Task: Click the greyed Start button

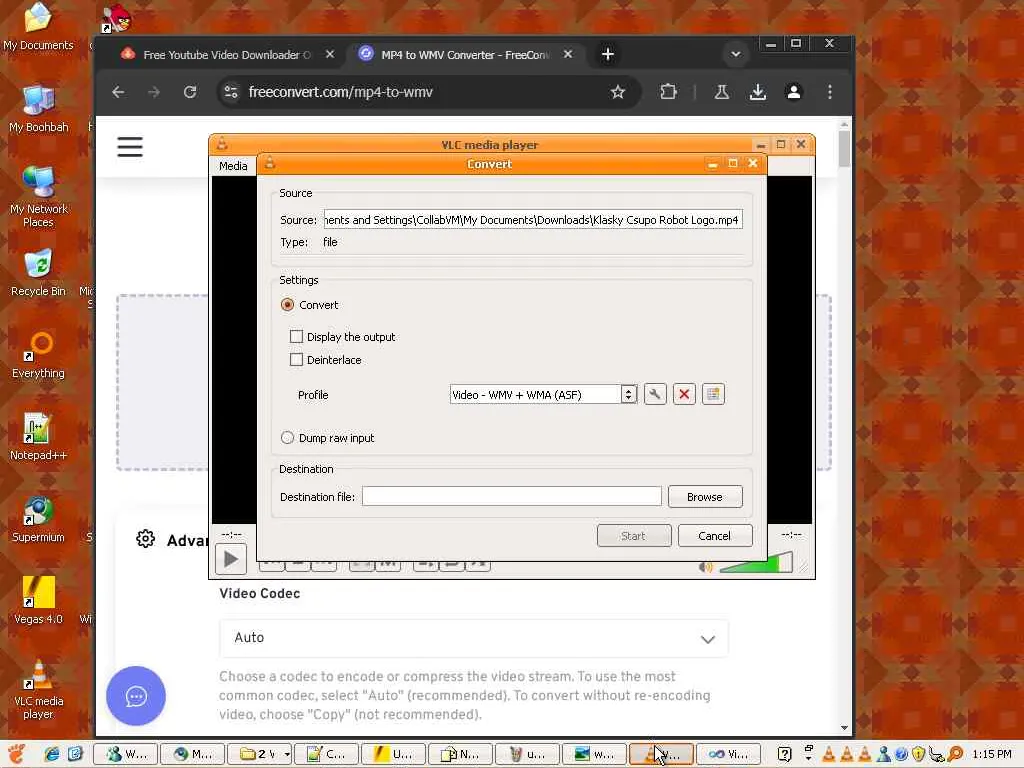Action: point(633,536)
